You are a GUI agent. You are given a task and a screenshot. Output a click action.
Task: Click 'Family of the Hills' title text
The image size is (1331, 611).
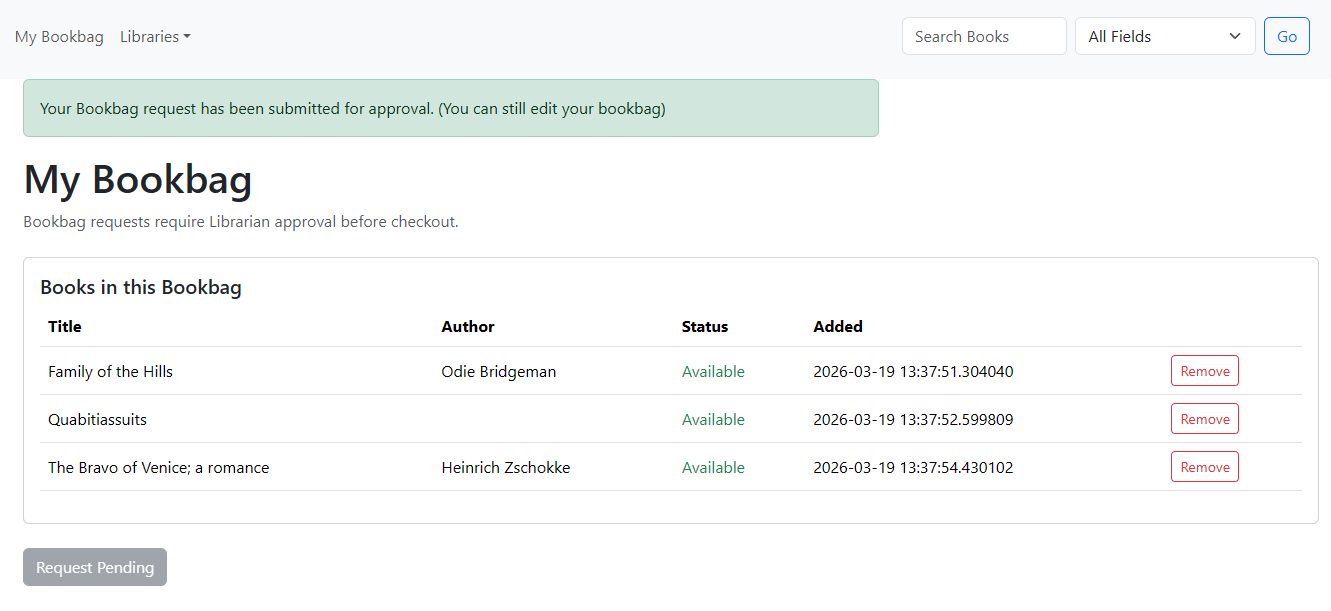(x=110, y=371)
